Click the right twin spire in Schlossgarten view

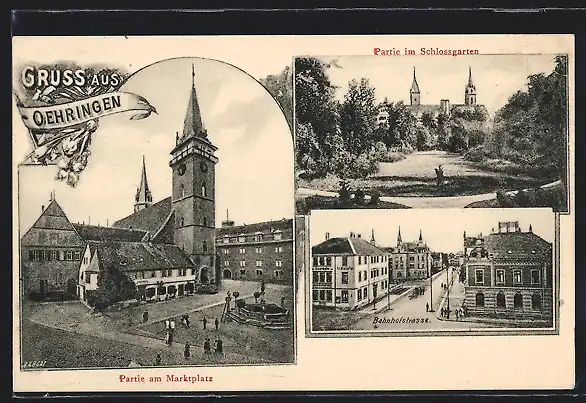pos(470,86)
